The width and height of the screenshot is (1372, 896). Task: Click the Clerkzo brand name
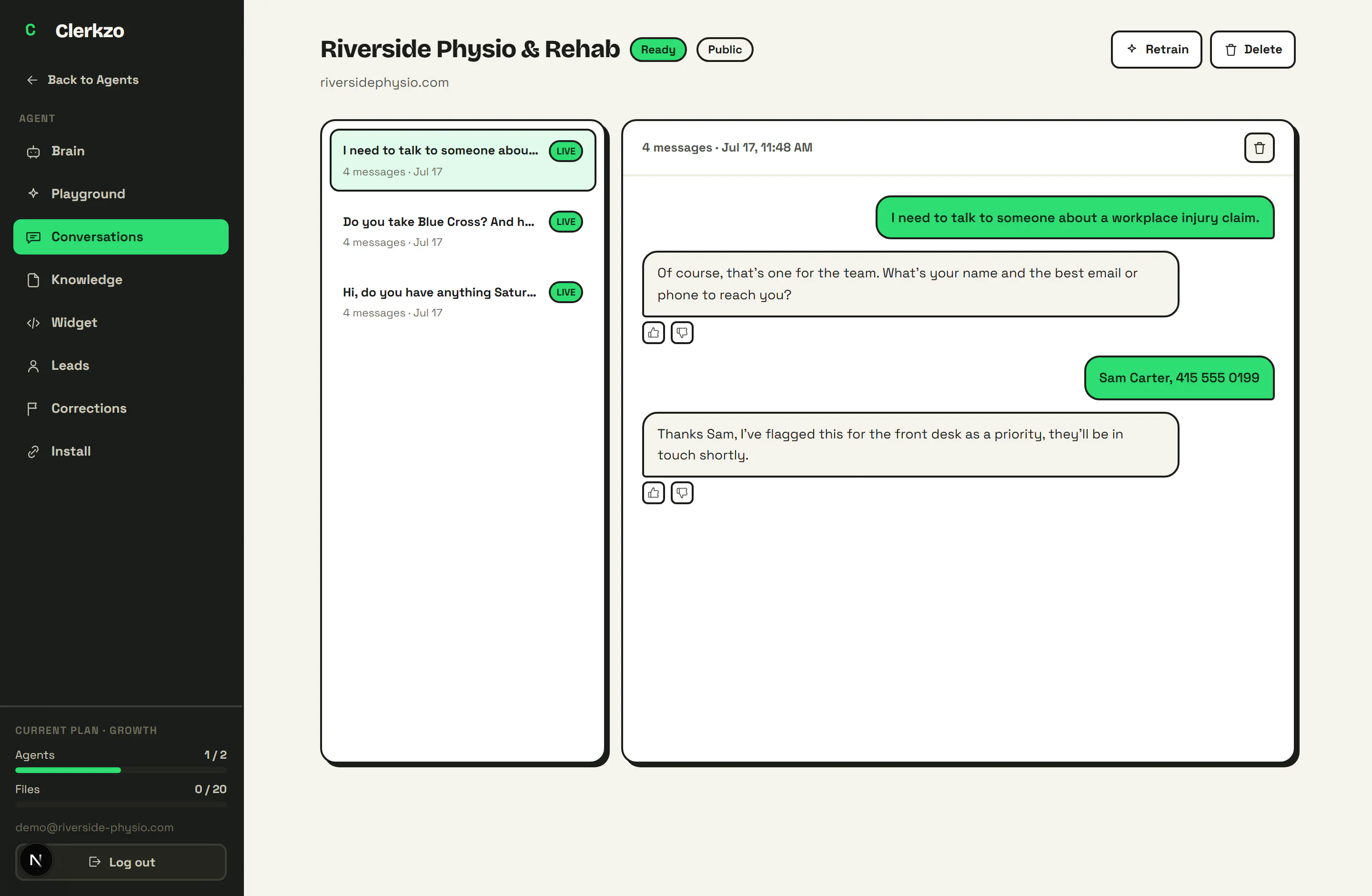[90, 31]
